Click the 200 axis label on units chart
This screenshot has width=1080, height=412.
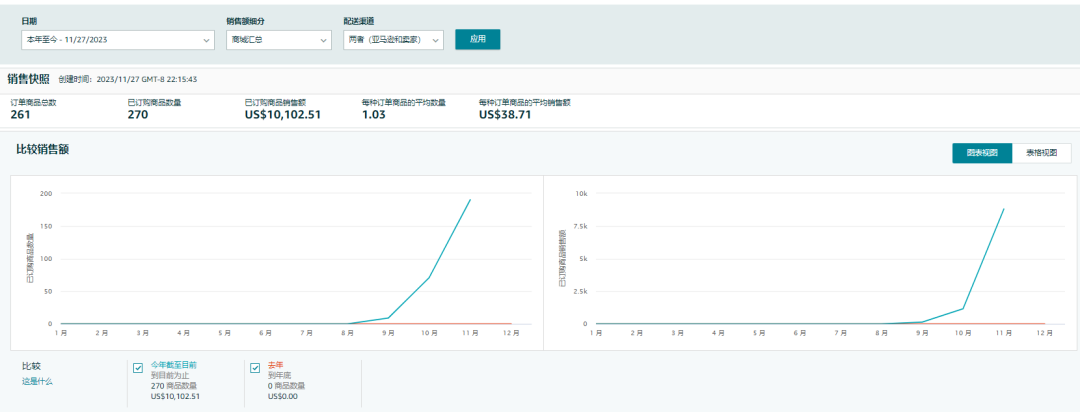click(47, 194)
